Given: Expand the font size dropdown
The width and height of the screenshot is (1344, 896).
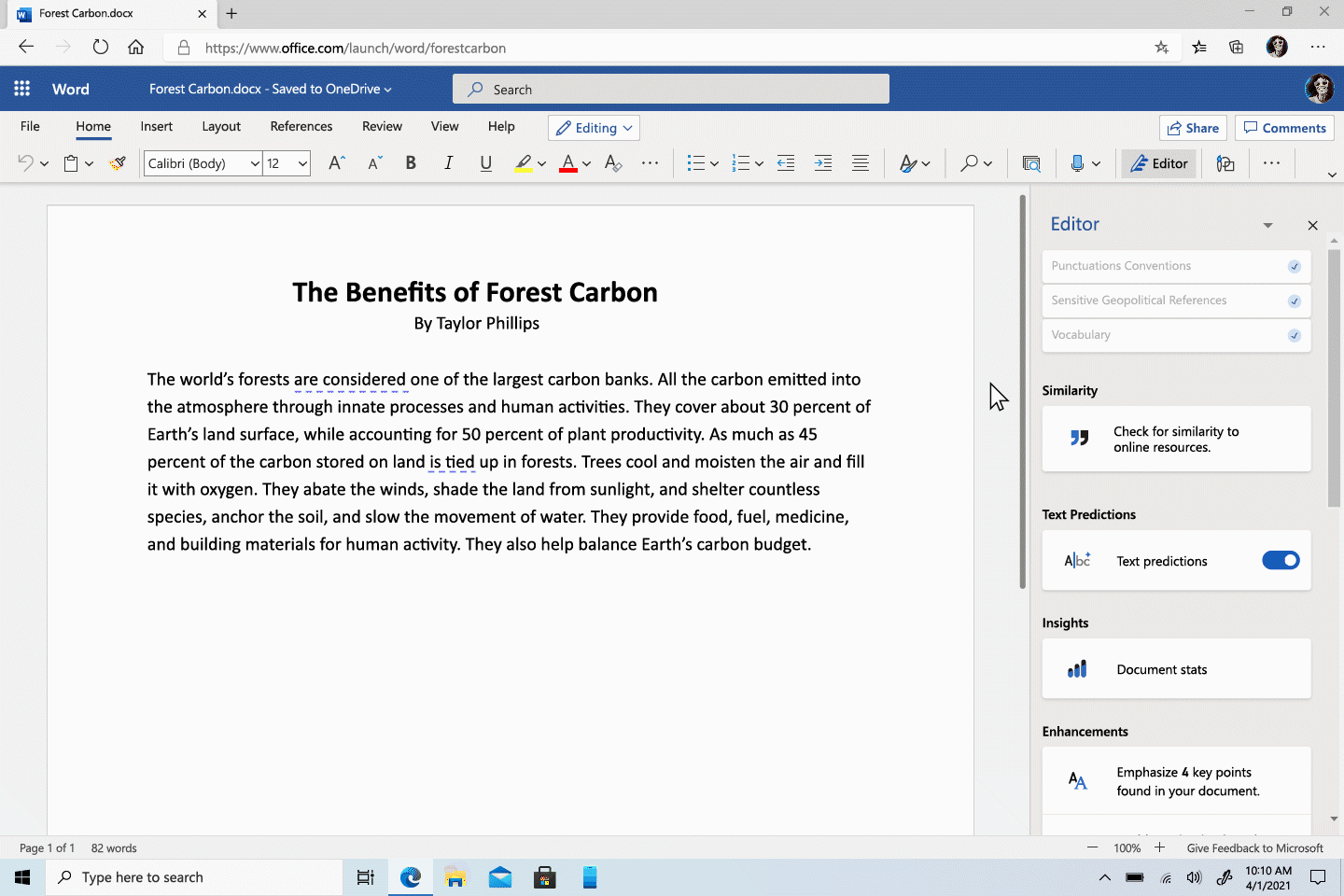Looking at the screenshot, I should pos(302,163).
